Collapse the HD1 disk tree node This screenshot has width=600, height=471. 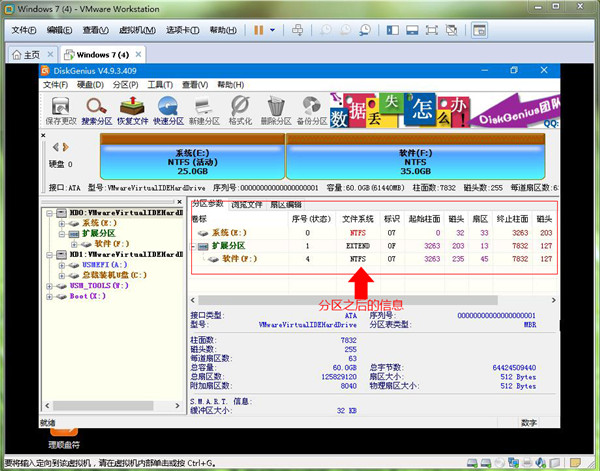pos(49,254)
